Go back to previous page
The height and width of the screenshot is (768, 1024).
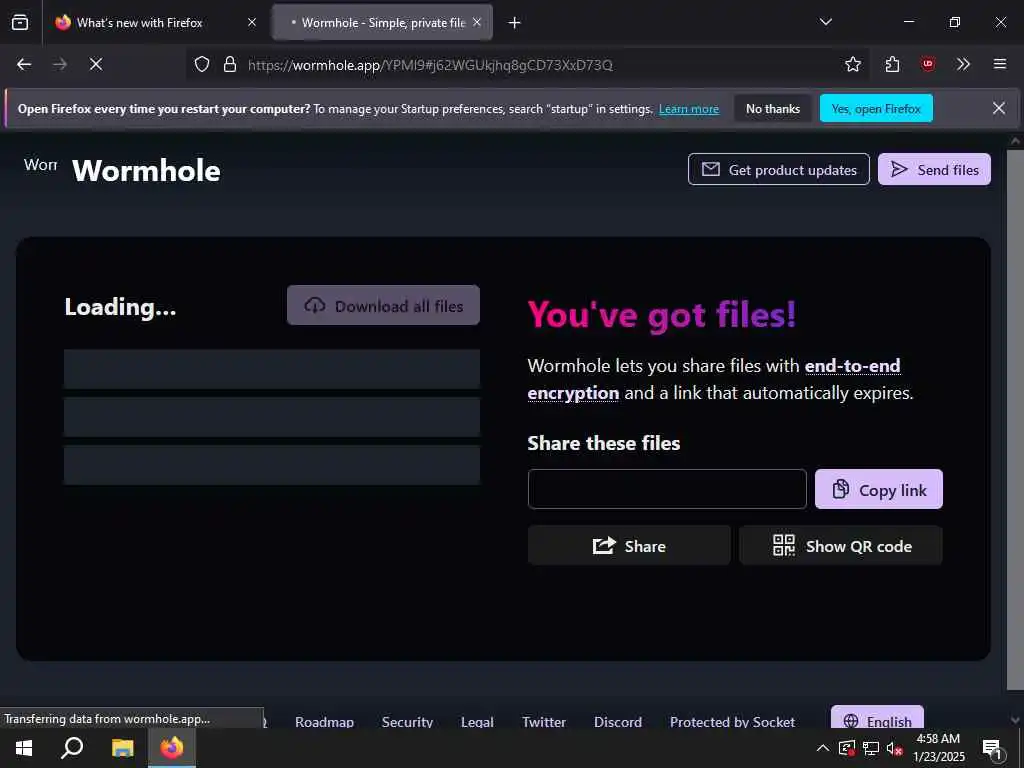point(24,64)
